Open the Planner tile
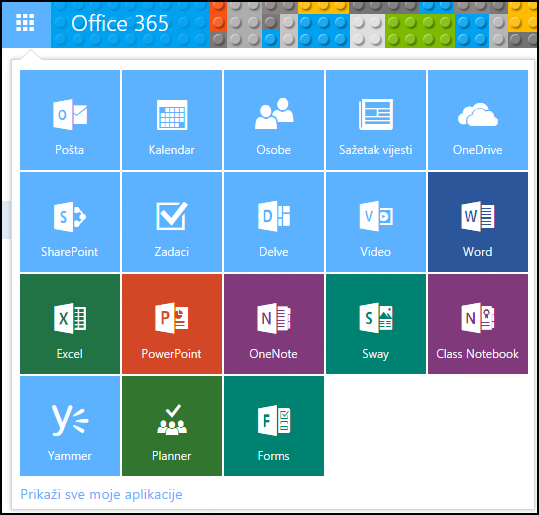 coord(172,426)
